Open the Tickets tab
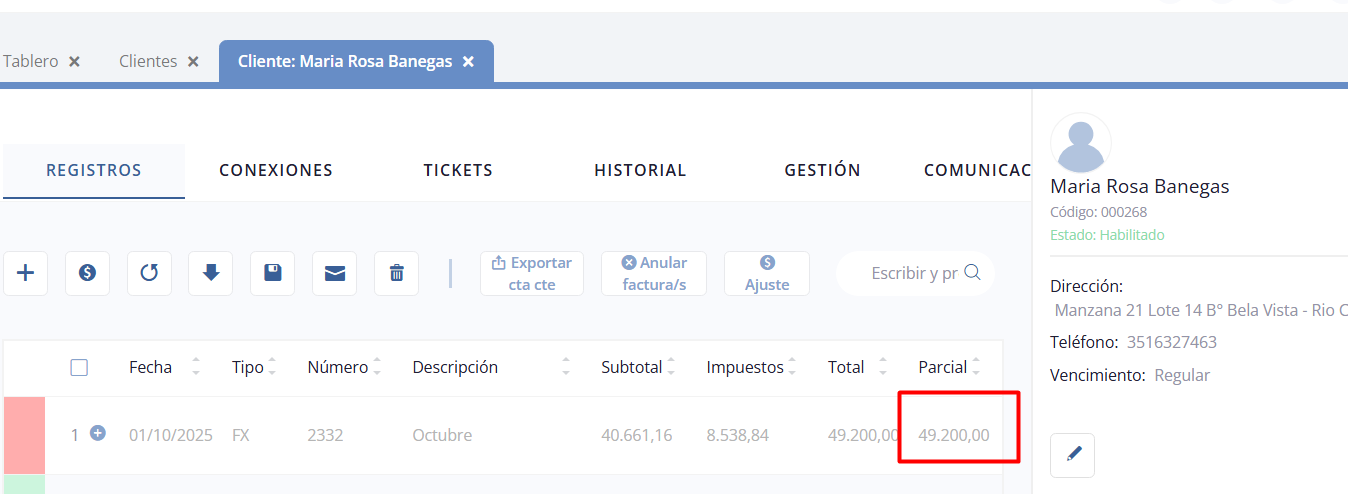Viewport: 1348px width, 494px height. (x=458, y=170)
